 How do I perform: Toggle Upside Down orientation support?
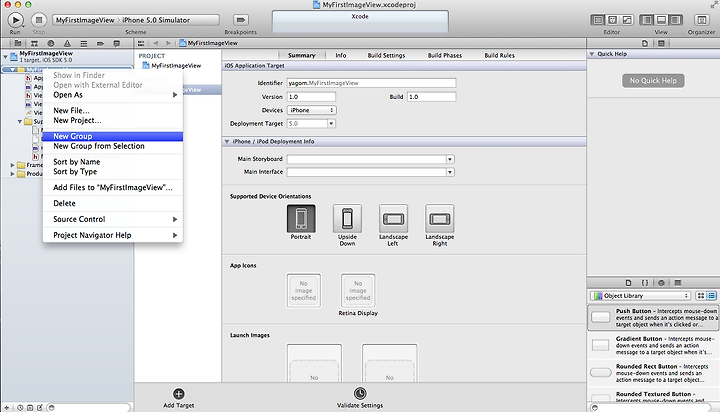(x=347, y=219)
